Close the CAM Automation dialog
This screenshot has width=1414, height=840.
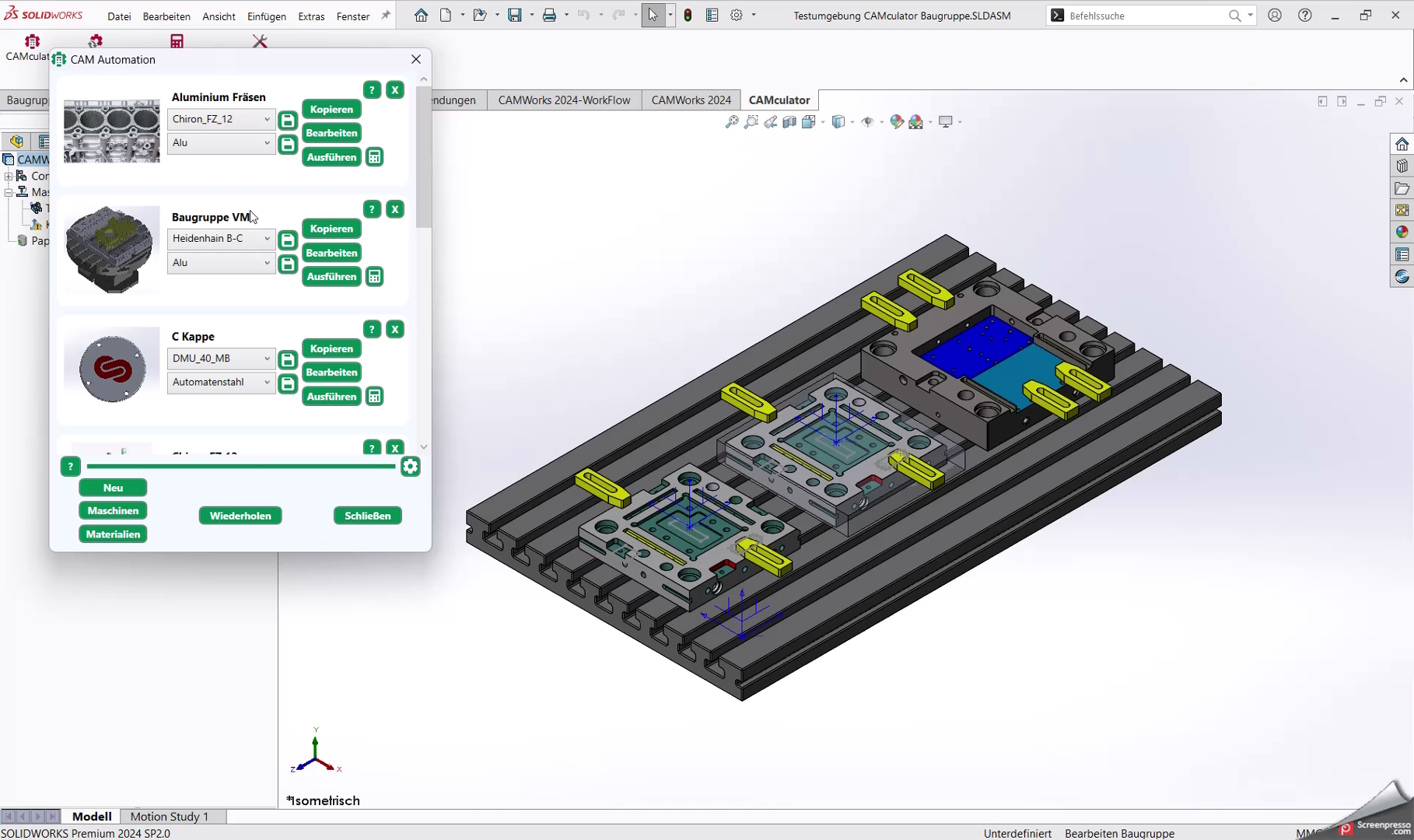point(416,59)
